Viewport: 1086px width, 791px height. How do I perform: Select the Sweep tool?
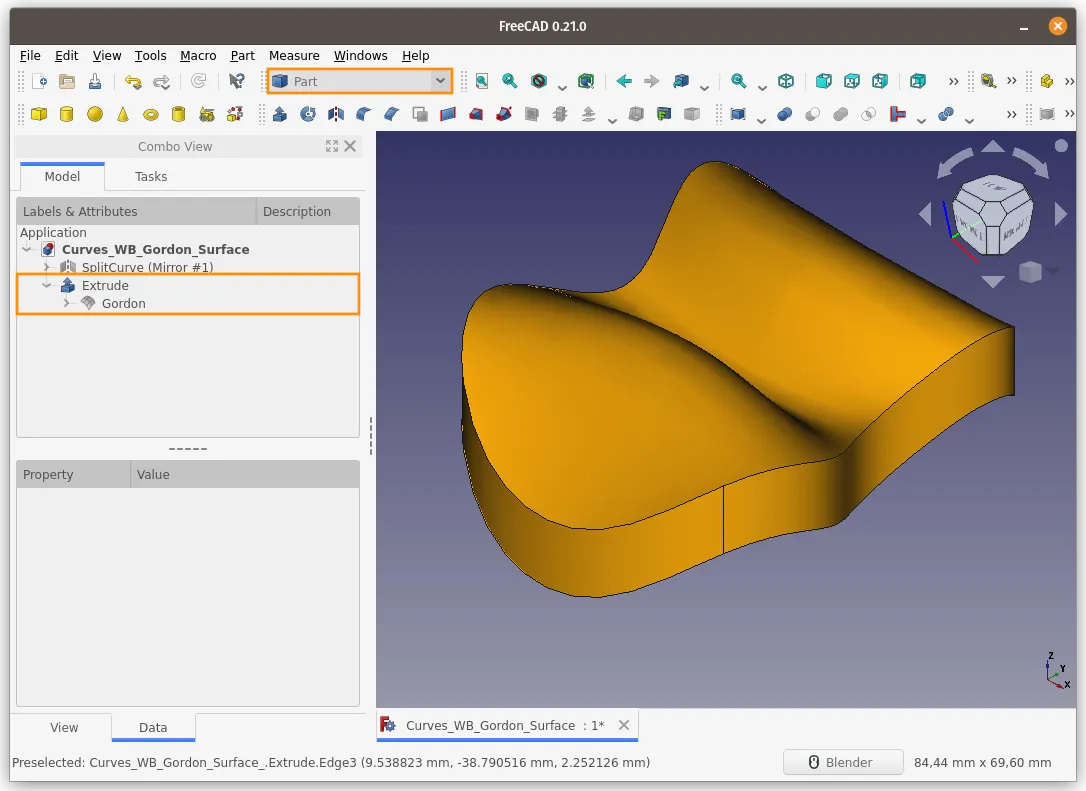[x=504, y=114]
